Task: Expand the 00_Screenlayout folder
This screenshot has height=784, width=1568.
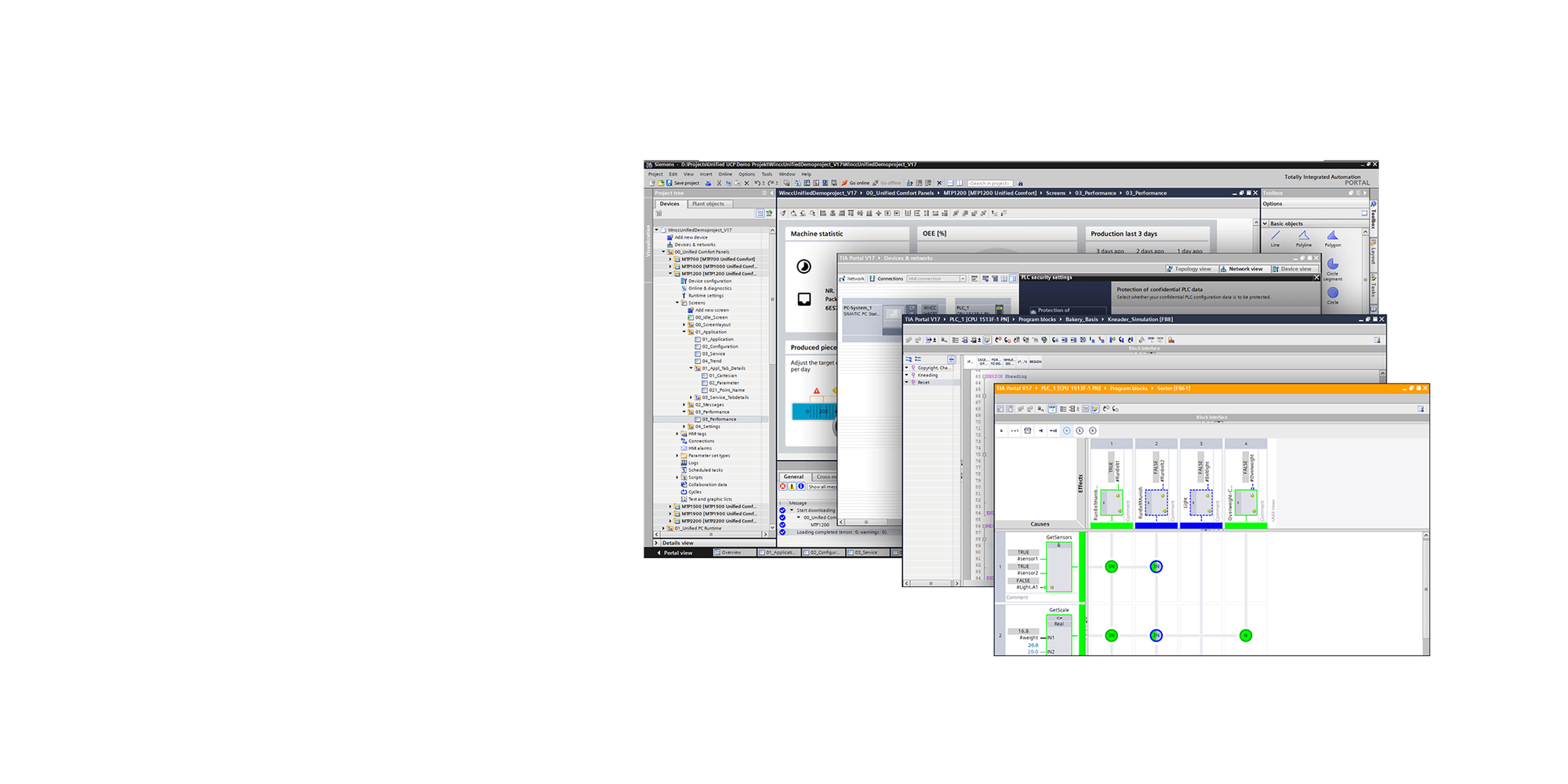Action: (x=684, y=325)
